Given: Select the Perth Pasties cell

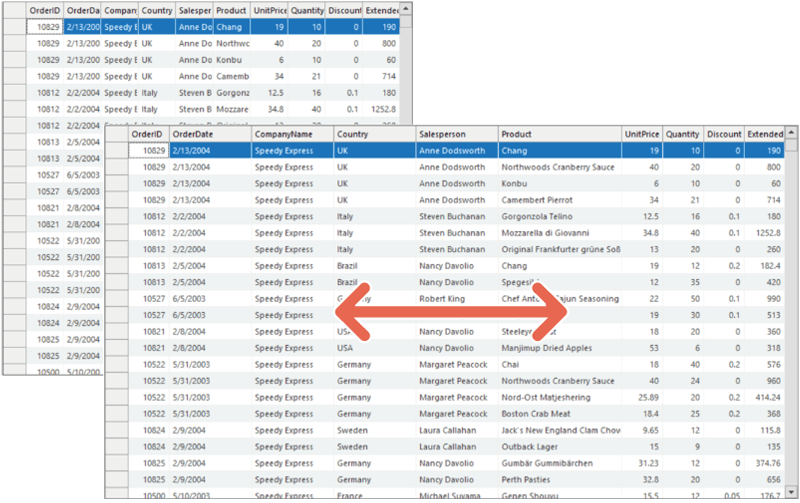Looking at the screenshot, I should pos(560,480).
